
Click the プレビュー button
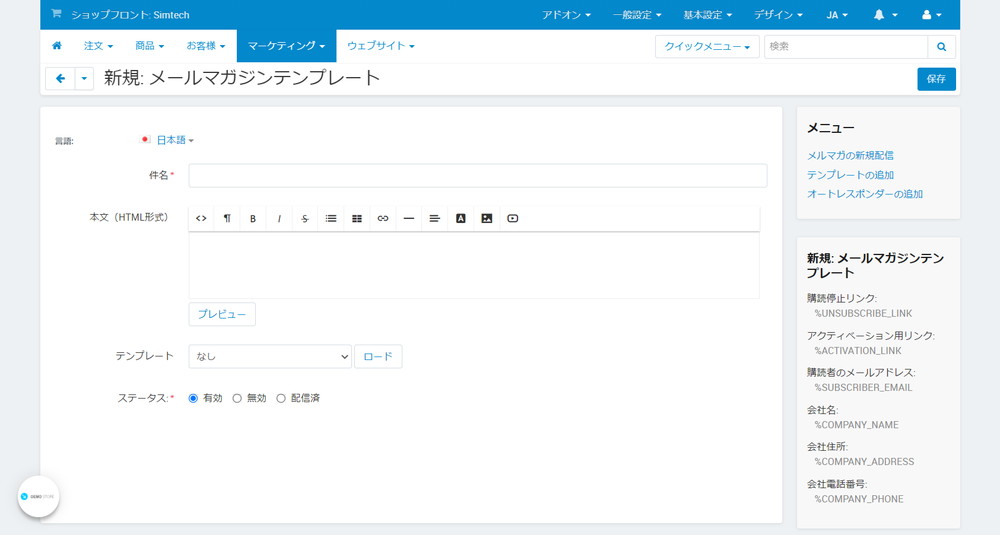tap(222, 314)
